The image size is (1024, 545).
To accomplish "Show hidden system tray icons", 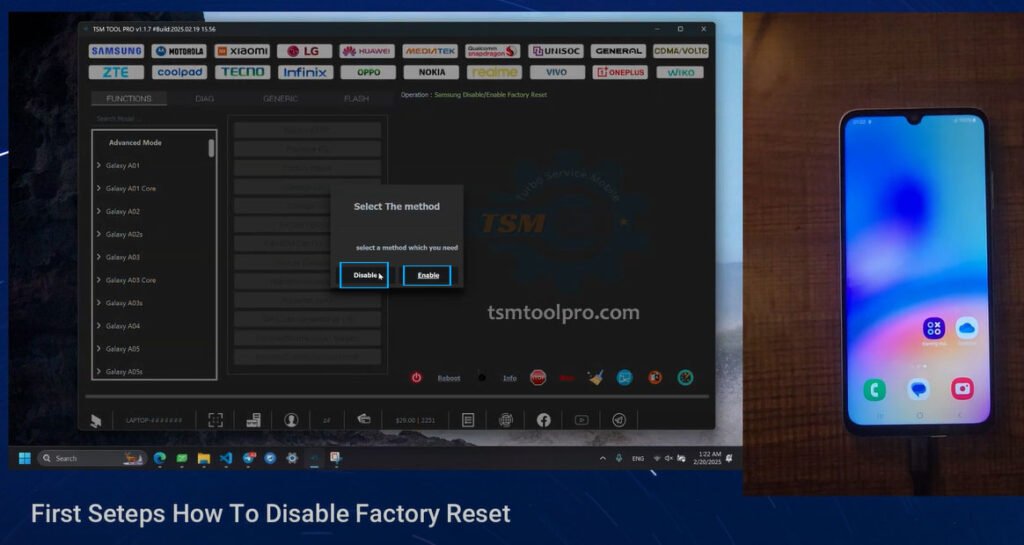I will click(602, 459).
